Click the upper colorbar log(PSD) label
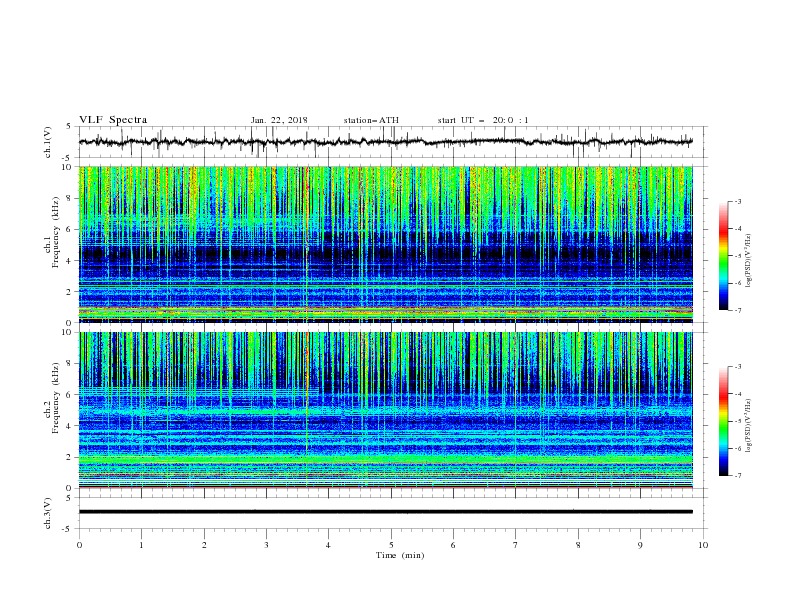The height and width of the screenshot is (612, 792). [x=749, y=260]
